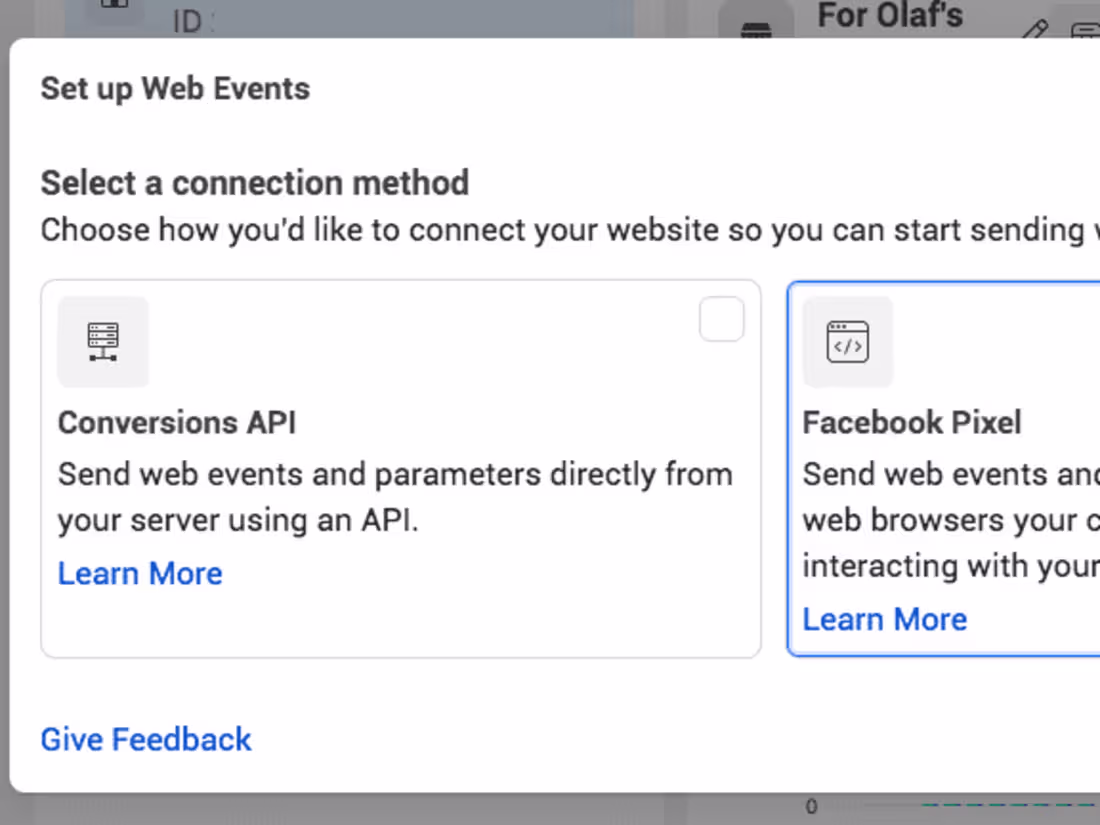This screenshot has width=1100, height=825.
Task: Click the Conversions API description text
Action: click(x=395, y=497)
